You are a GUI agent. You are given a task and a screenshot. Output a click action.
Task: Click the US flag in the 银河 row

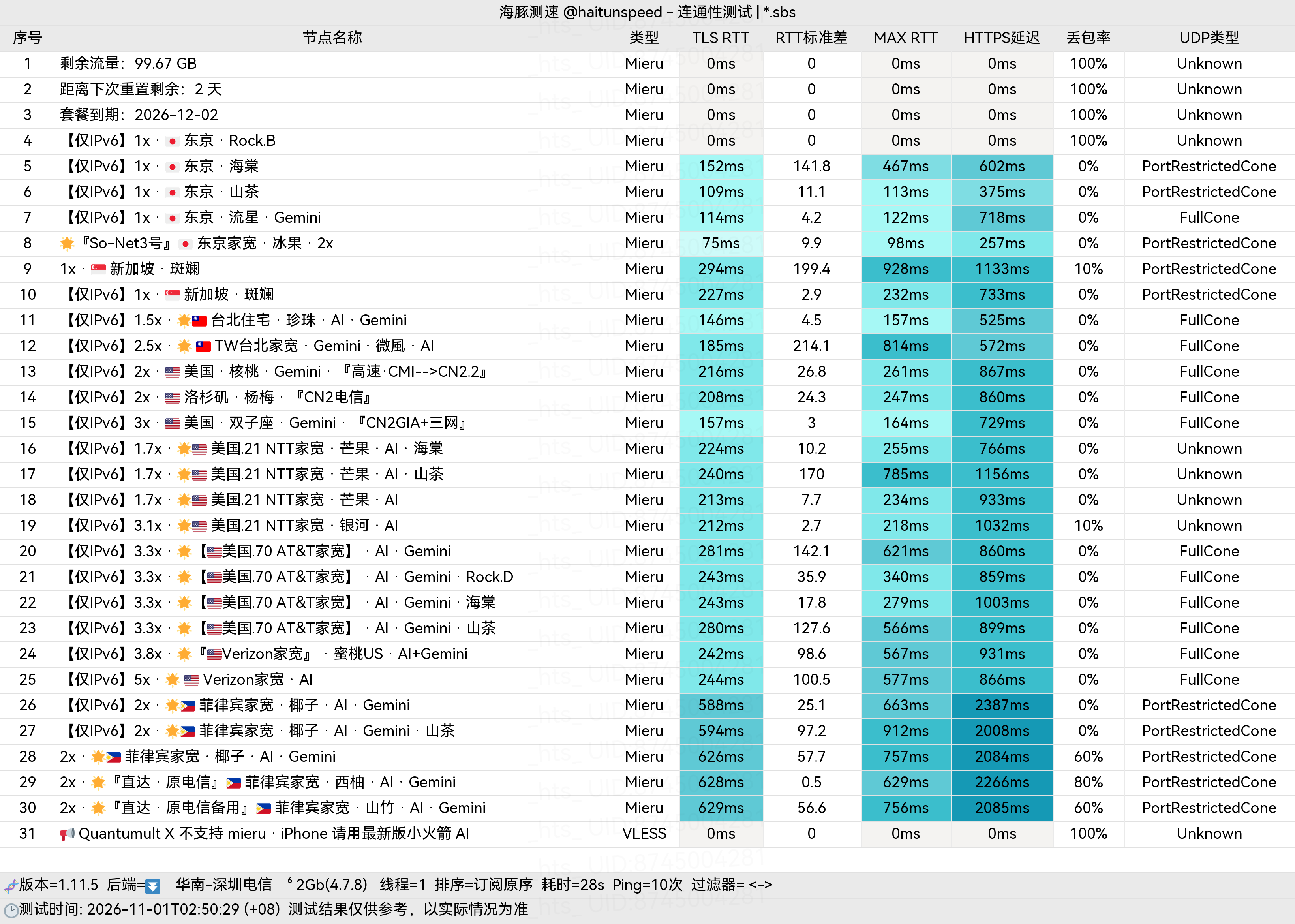pos(199,526)
